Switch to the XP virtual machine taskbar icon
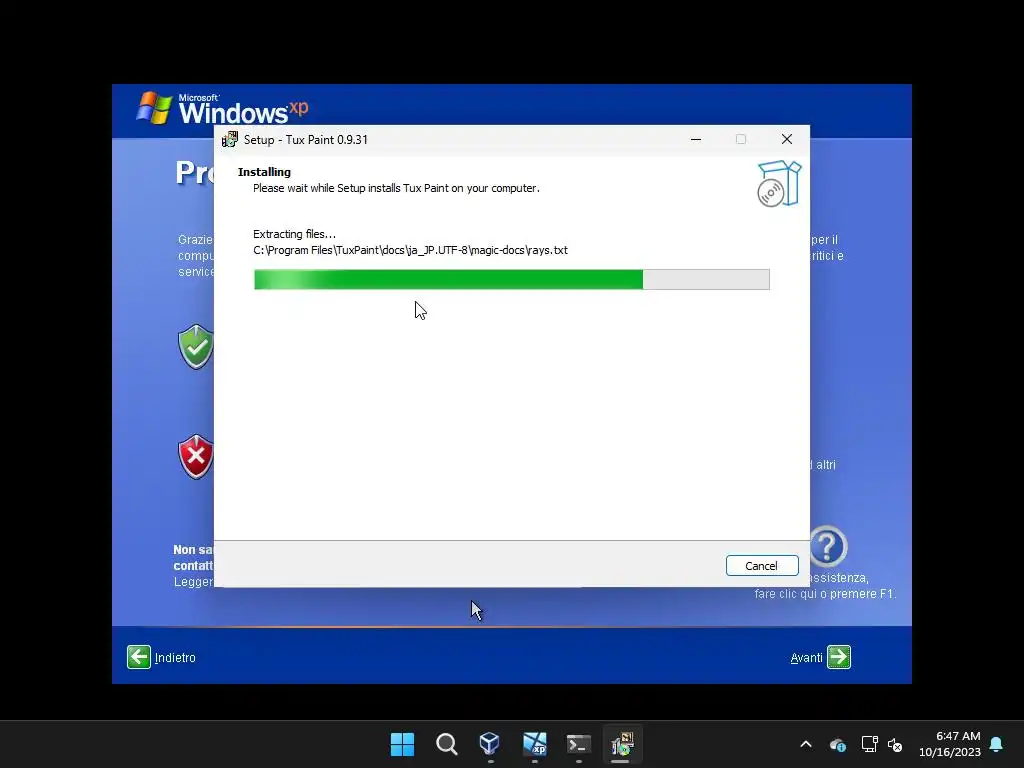The image size is (1024, 768). 534,744
